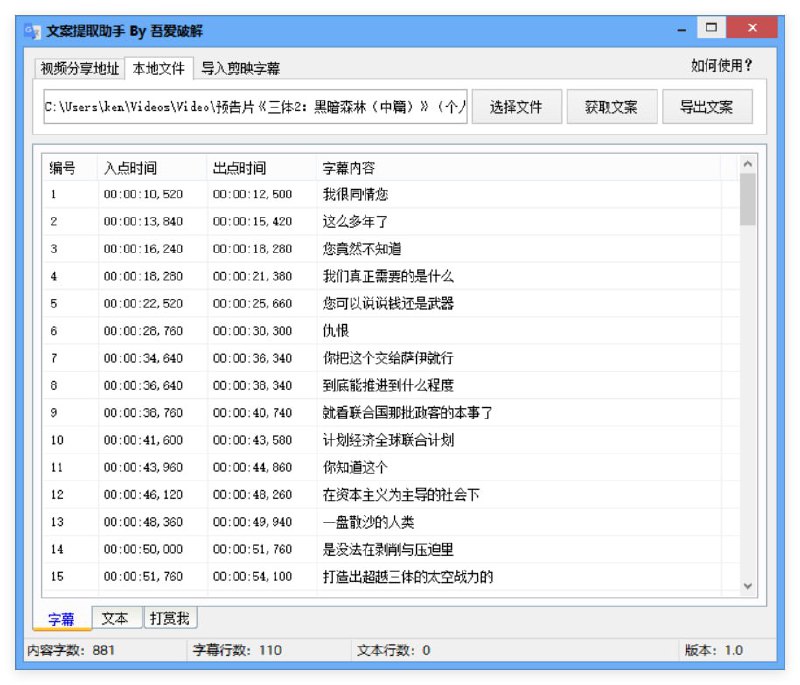Image resolution: width=800 pixels, height=685 pixels.
Task: Switch to 视频分享地址 tab
Action: pos(79,69)
